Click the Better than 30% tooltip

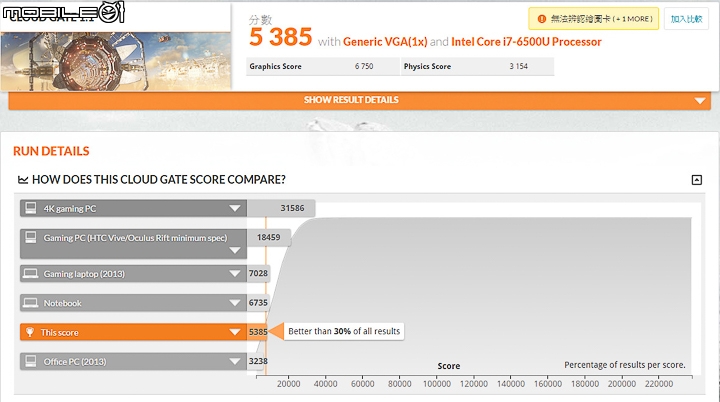(344, 331)
